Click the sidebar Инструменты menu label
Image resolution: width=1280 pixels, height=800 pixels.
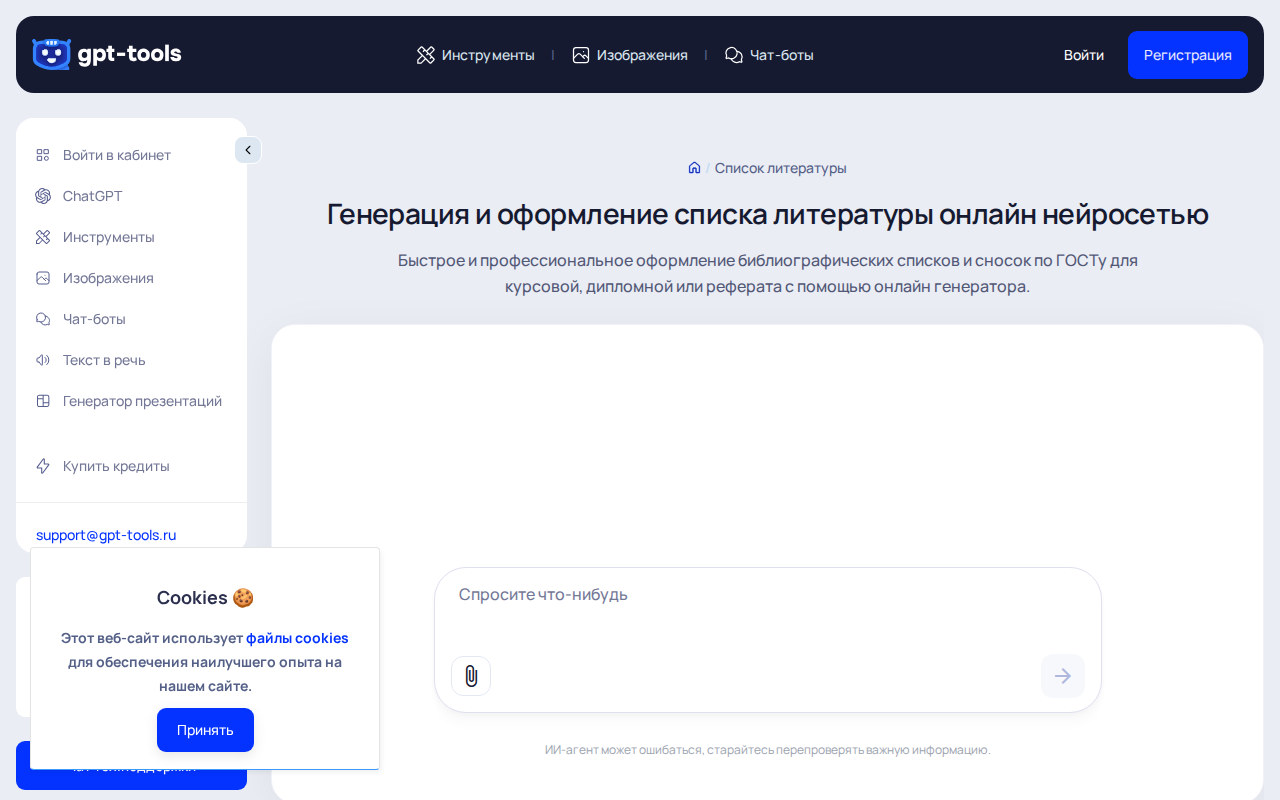coord(109,237)
